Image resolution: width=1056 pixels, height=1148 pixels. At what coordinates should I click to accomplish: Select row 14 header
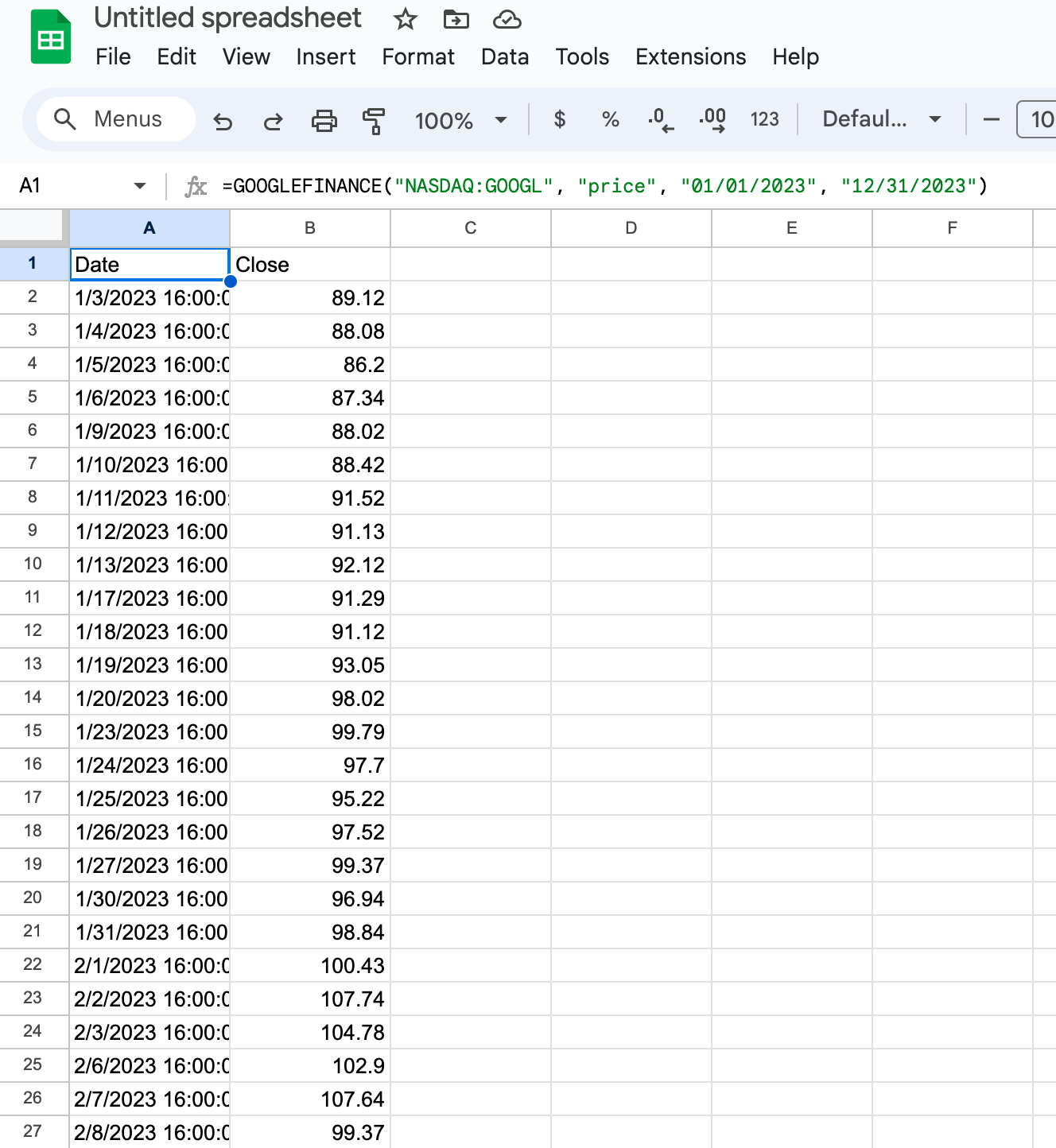tap(33, 698)
